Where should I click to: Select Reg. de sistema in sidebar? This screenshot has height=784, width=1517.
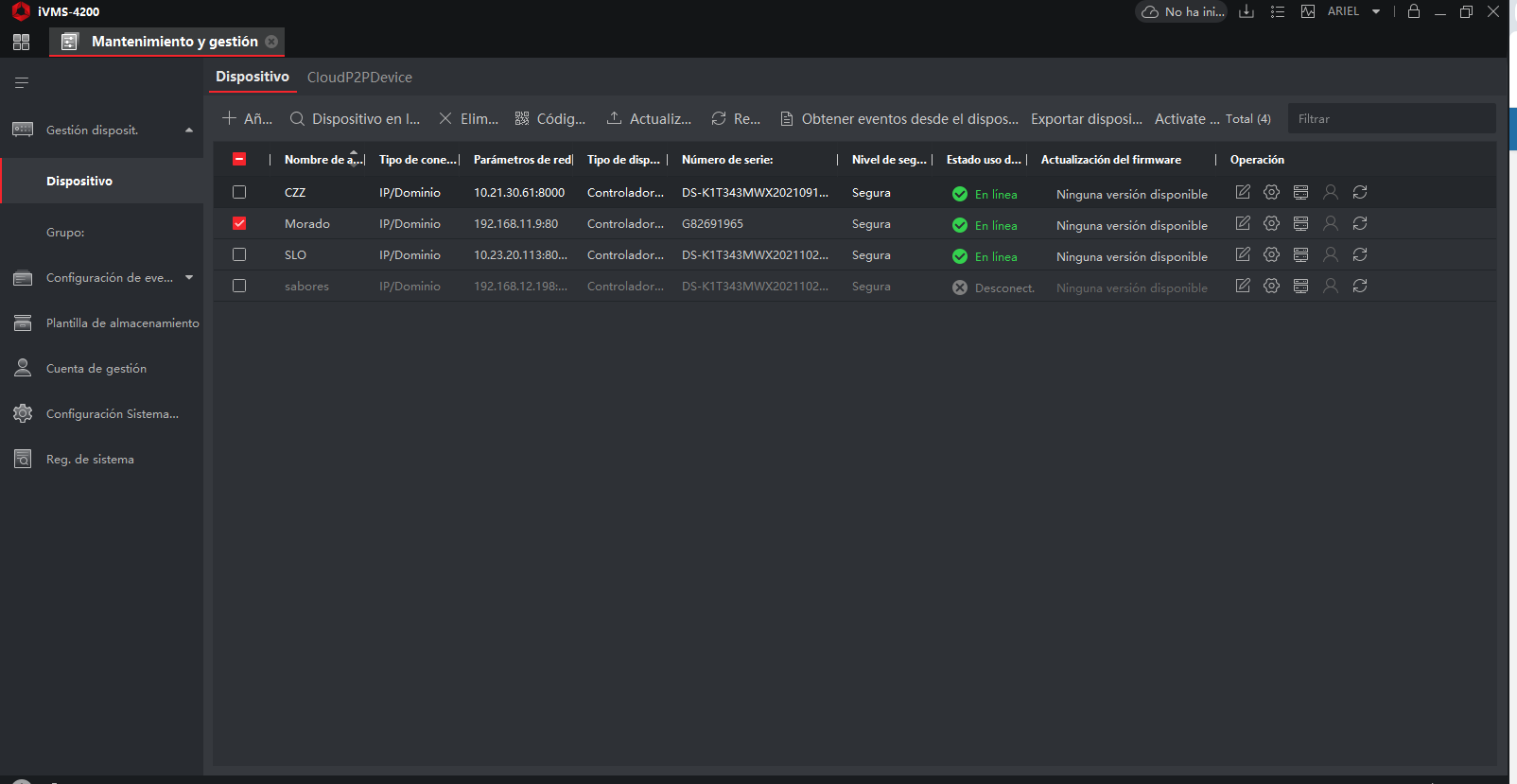(90, 460)
